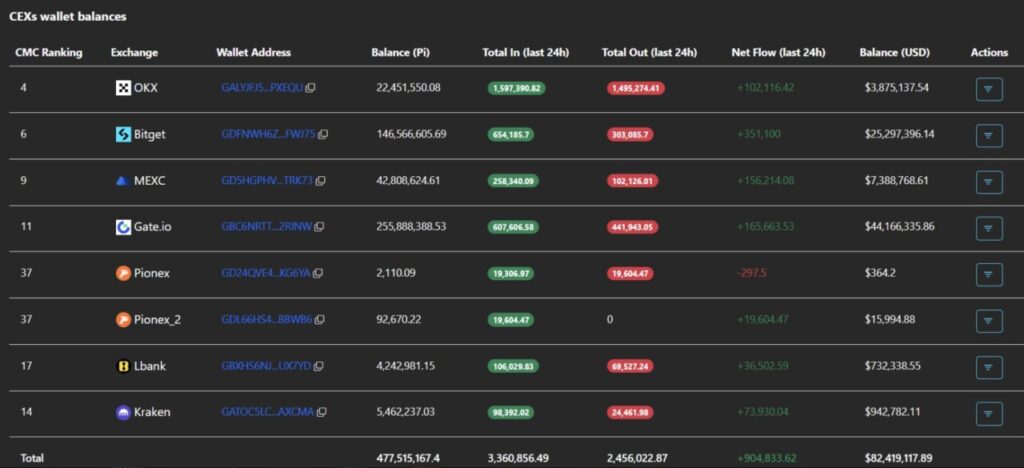Copy the Kraken wallet address
The width and height of the screenshot is (1024, 468).
[322, 412]
